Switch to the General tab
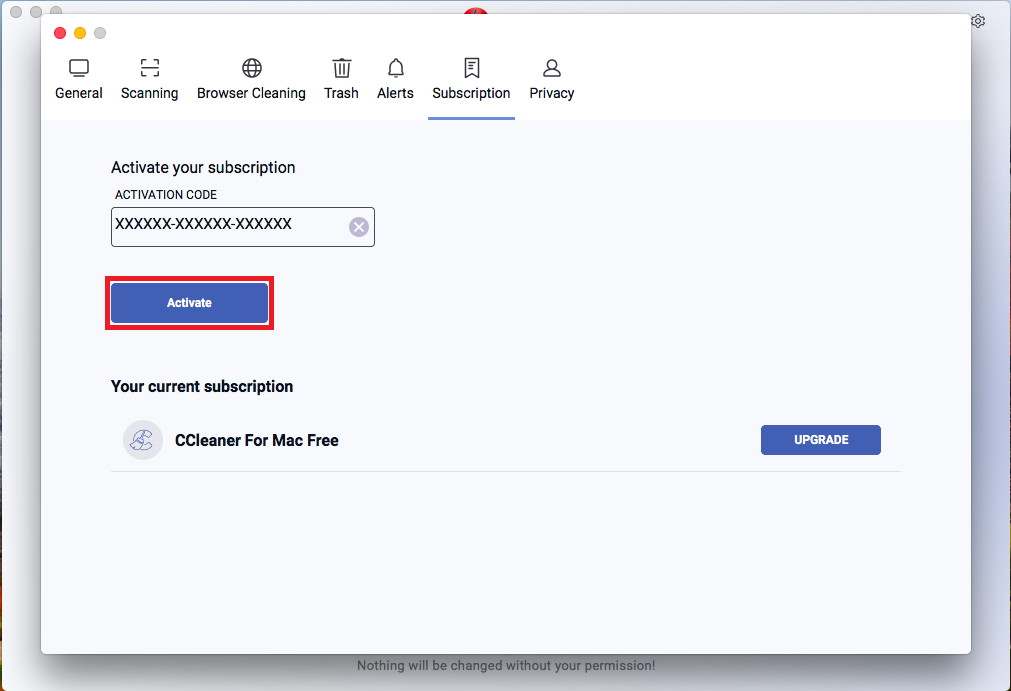Viewport: 1011px width, 691px height. tap(79, 93)
